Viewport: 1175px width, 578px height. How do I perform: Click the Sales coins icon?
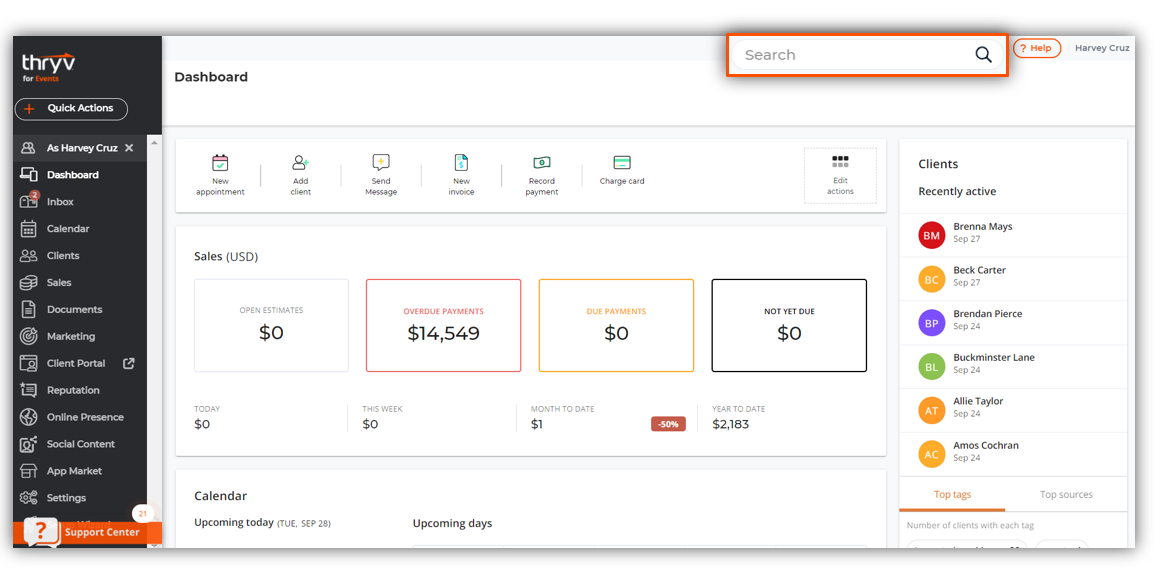click(x=28, y=283)
